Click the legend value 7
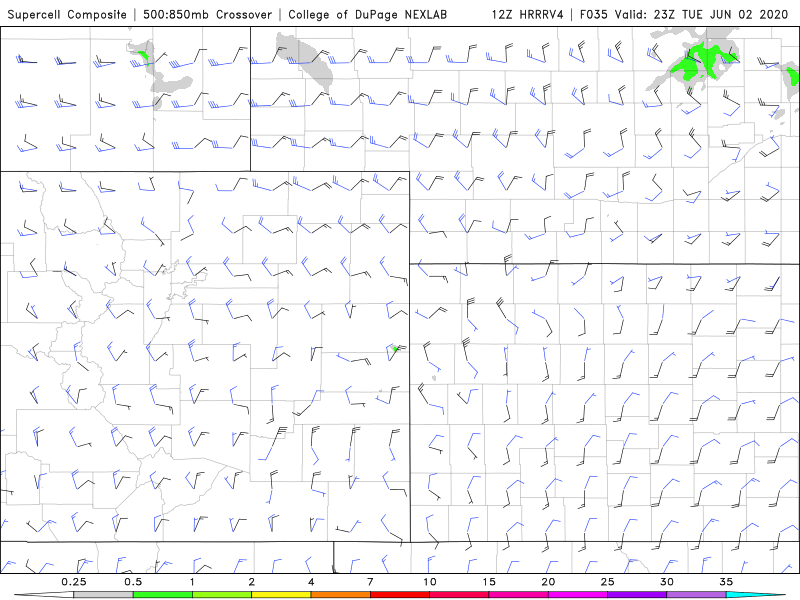800x600 pixels. click(370, 582)
